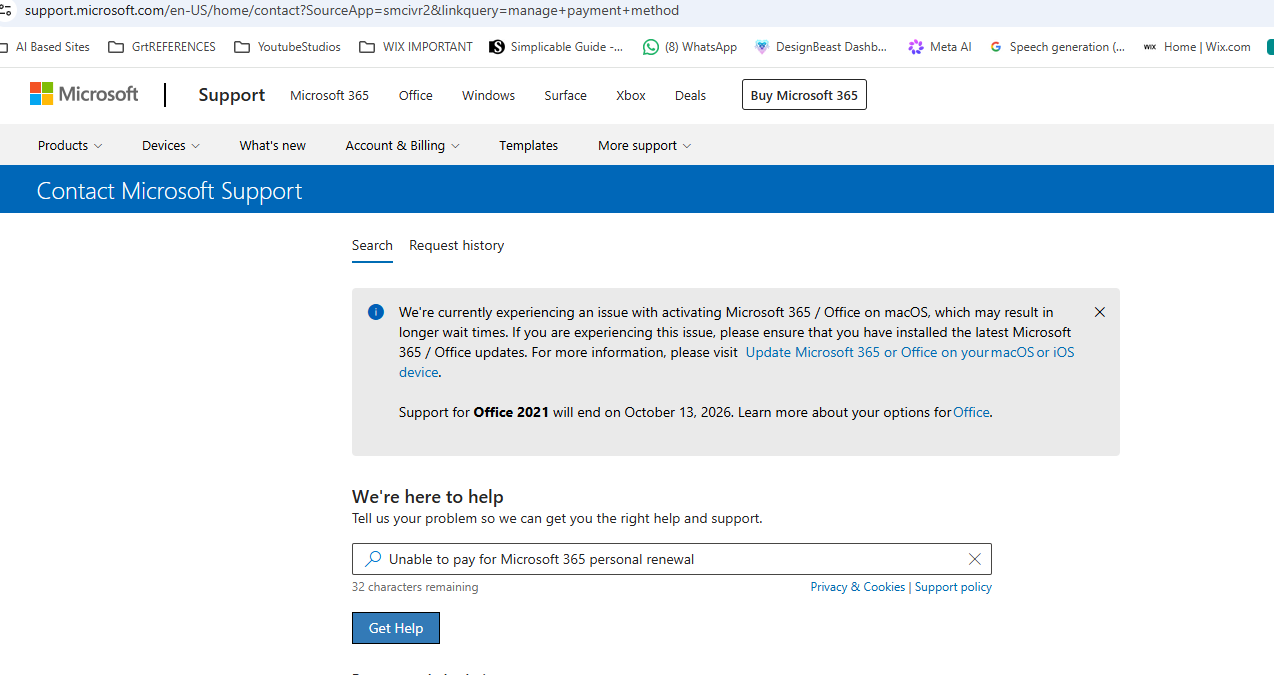Go to Deals in top navigation
This screenshot has width=1274, height=675.
pyautogui.click(x=690, y=95)
